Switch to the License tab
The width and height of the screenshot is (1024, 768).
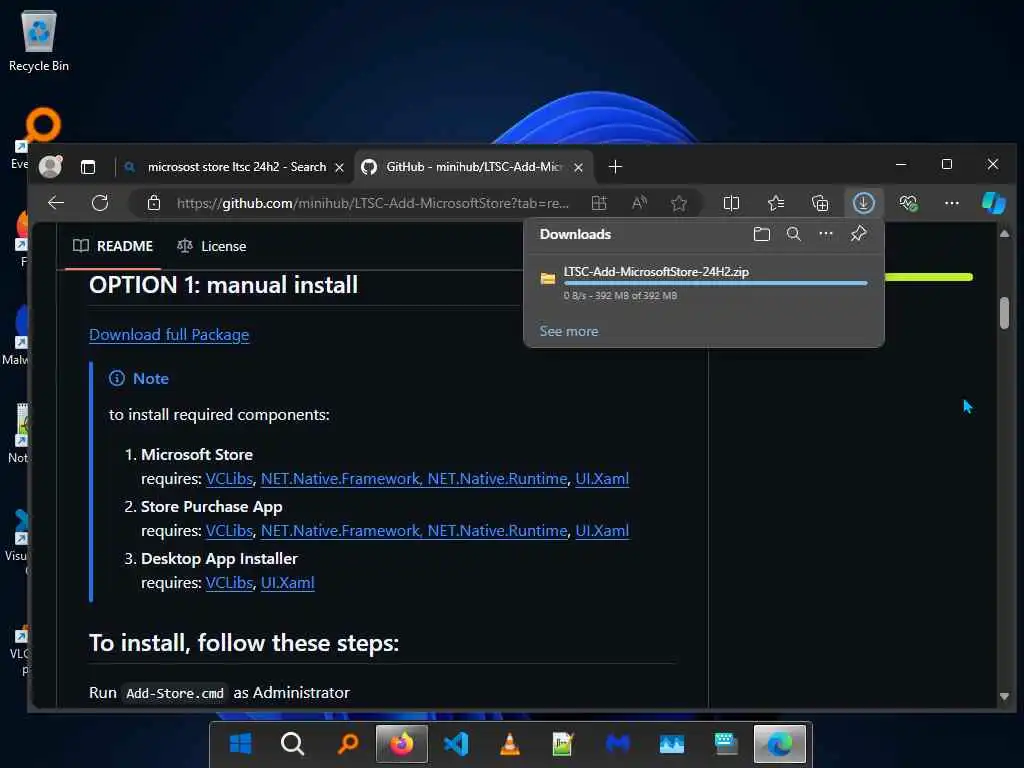(x=212, y=246)
